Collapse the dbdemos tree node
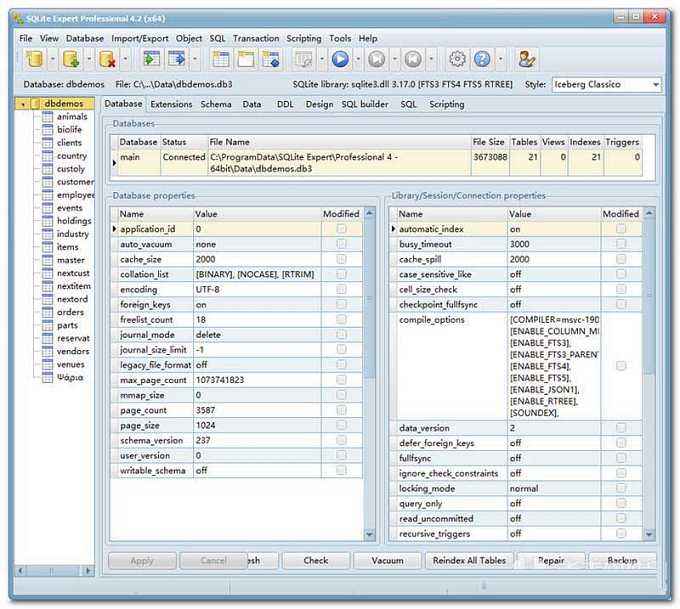Screen dimensions: 680x609 point(23,104)
